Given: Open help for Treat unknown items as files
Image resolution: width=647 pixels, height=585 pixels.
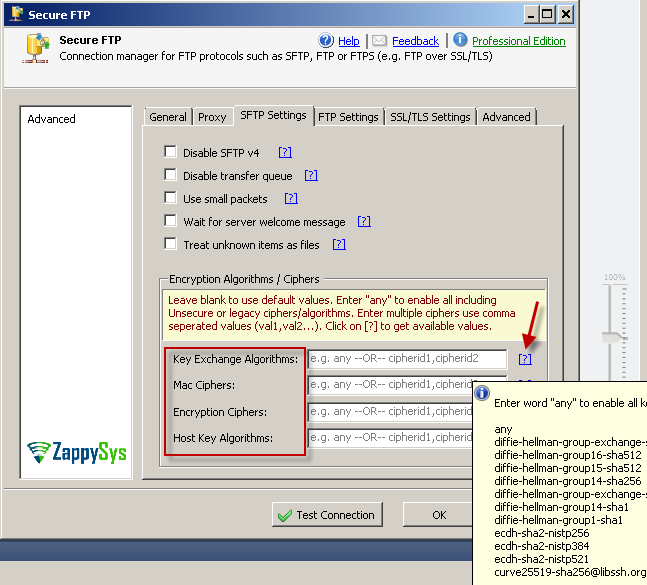Looking at the screenshot, I should [339, 245].
